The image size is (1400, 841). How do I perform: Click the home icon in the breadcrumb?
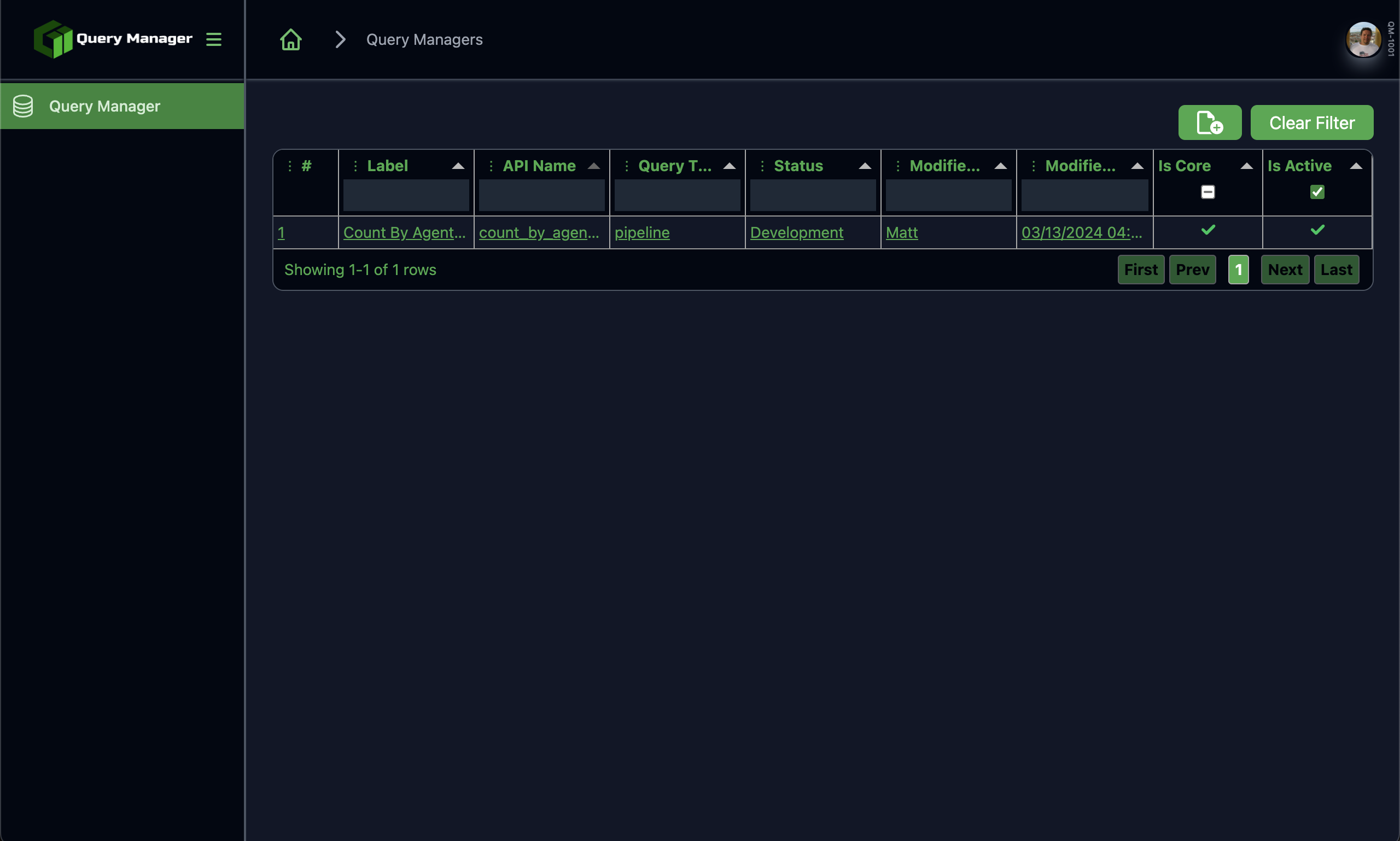(x=290, y=39)
